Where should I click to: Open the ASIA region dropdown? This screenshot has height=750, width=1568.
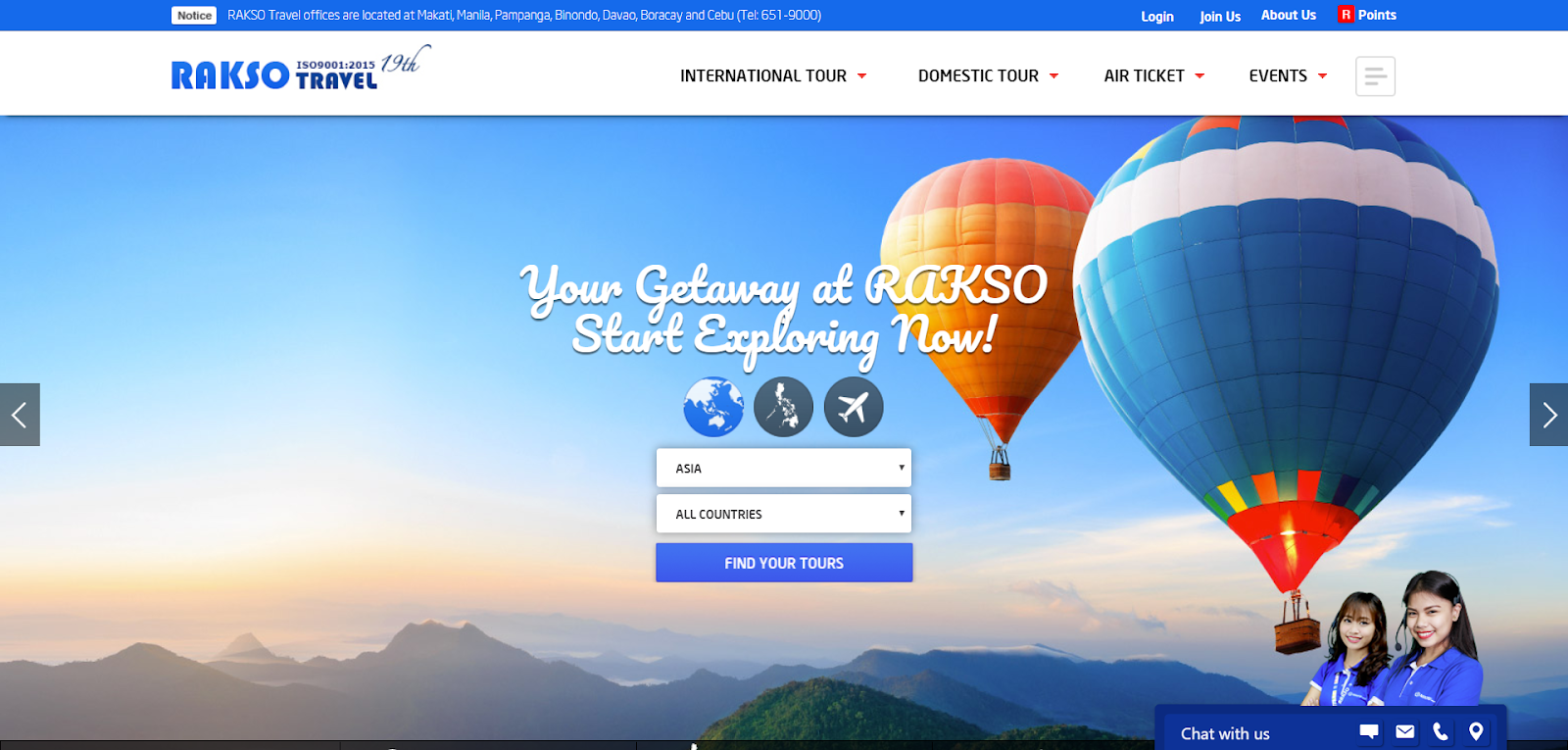click(784, 468)
